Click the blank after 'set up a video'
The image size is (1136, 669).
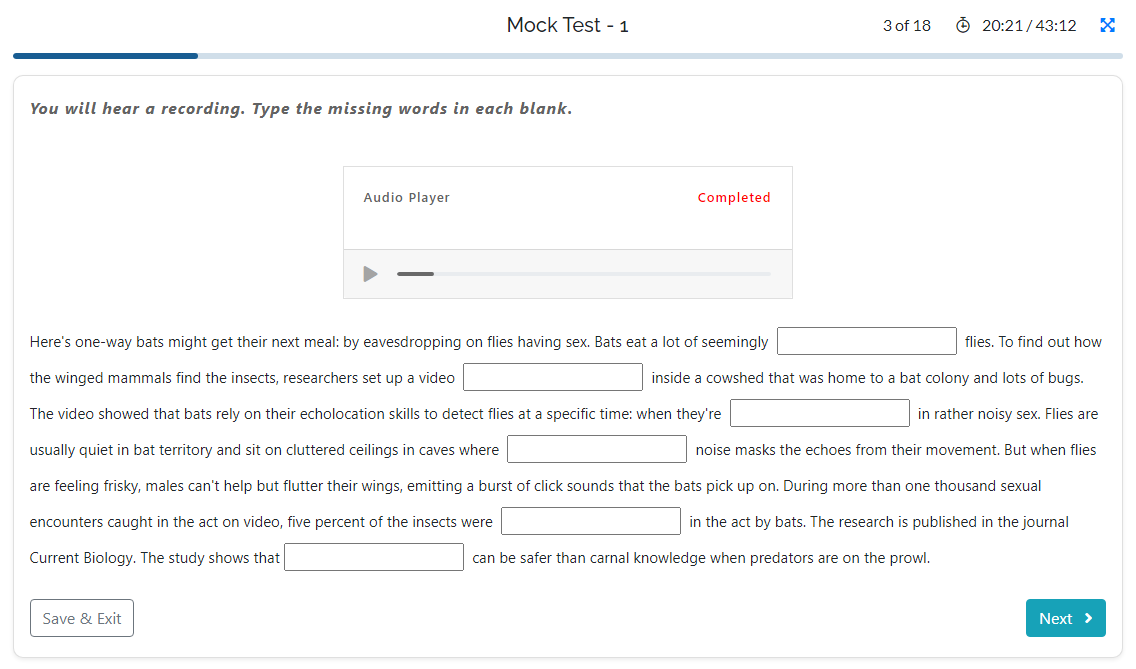coord(553,377)
